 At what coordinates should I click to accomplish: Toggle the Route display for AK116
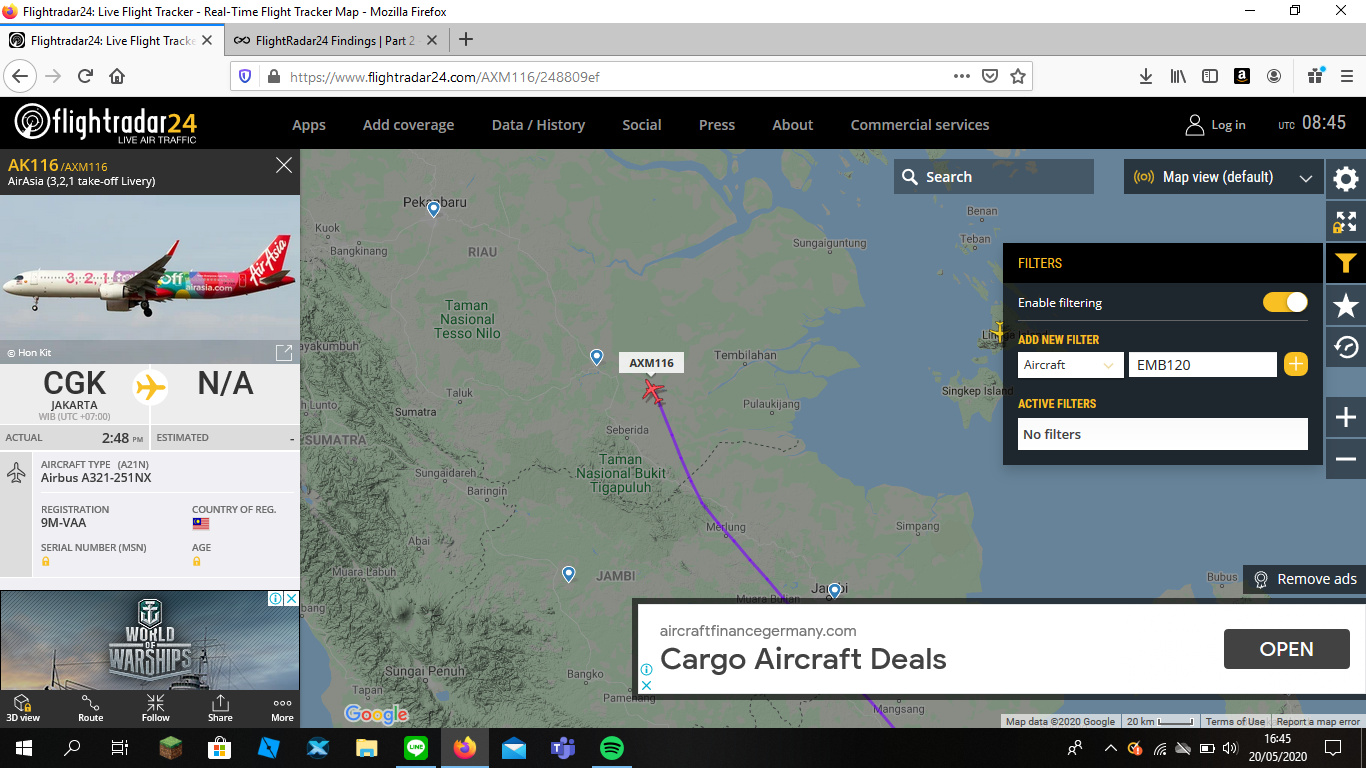(x=90, y=708)
